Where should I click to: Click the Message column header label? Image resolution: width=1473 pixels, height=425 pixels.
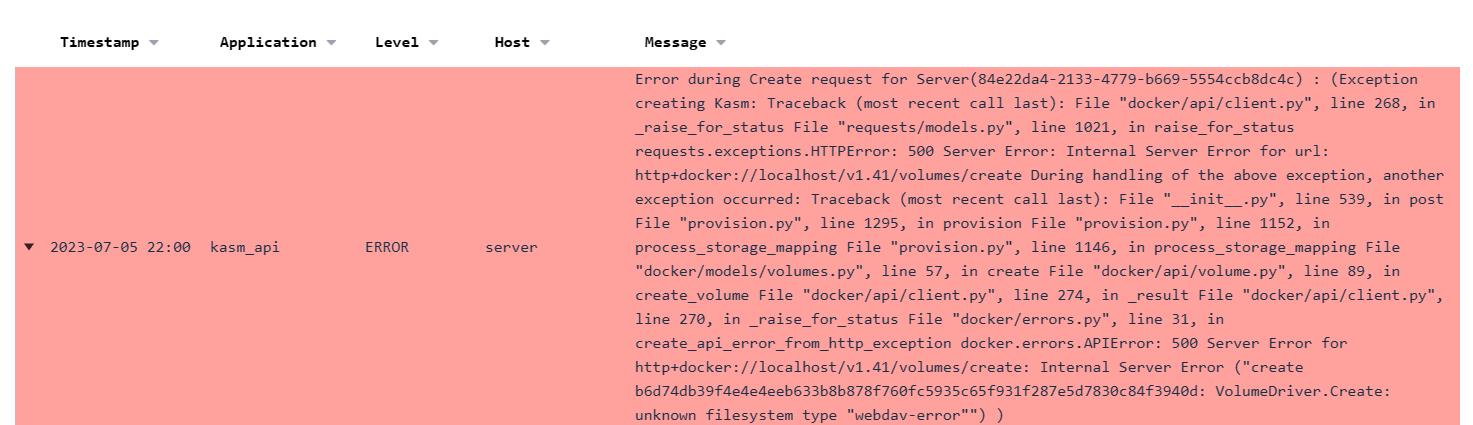675,43
